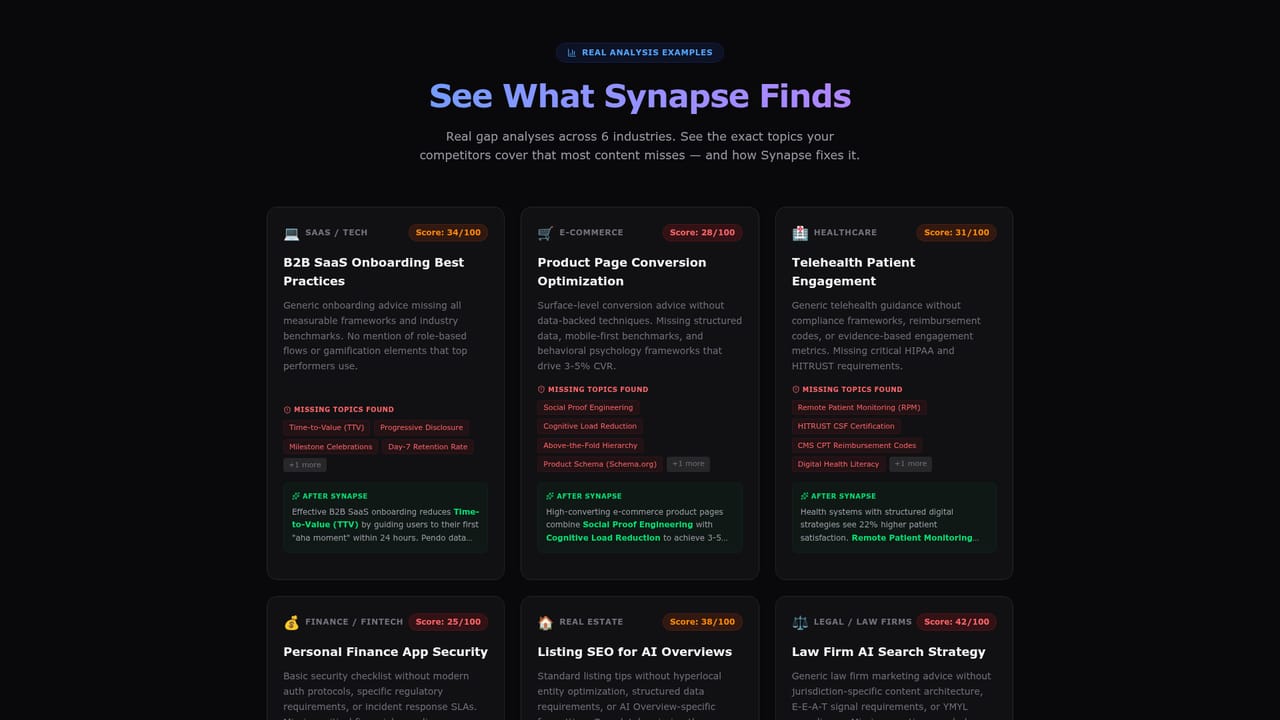Select the 'Social Proof Engineering' topic tag
1280x720 pixels.
588,408
